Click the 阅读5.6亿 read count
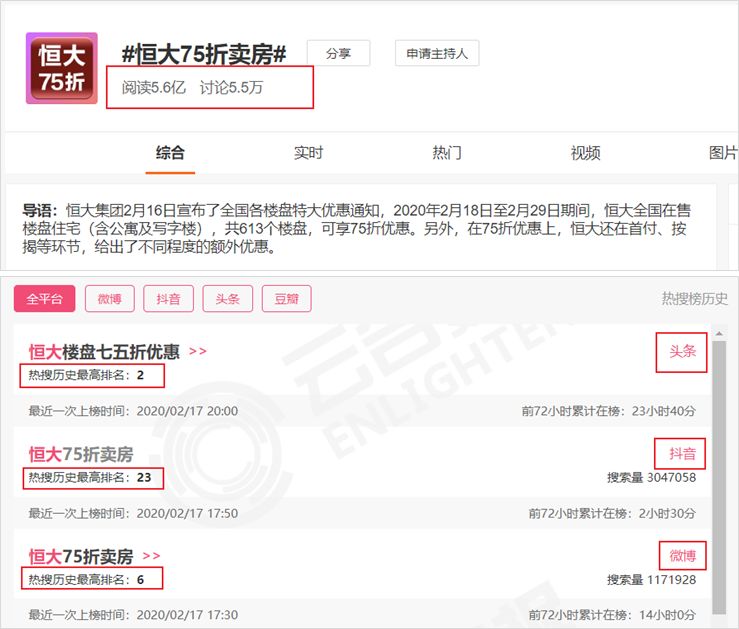739x629 pixels. pyautogui.click(x=154, y=88)
